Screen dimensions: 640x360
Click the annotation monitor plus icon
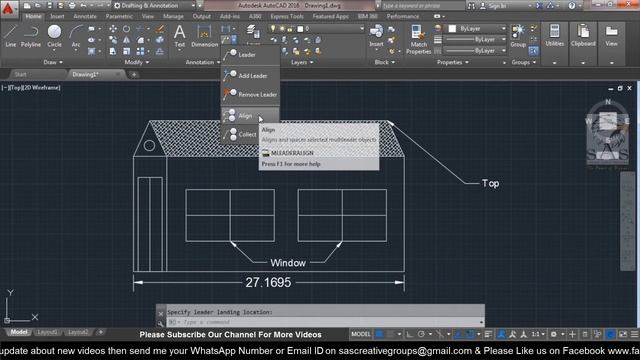coord(572,334)
